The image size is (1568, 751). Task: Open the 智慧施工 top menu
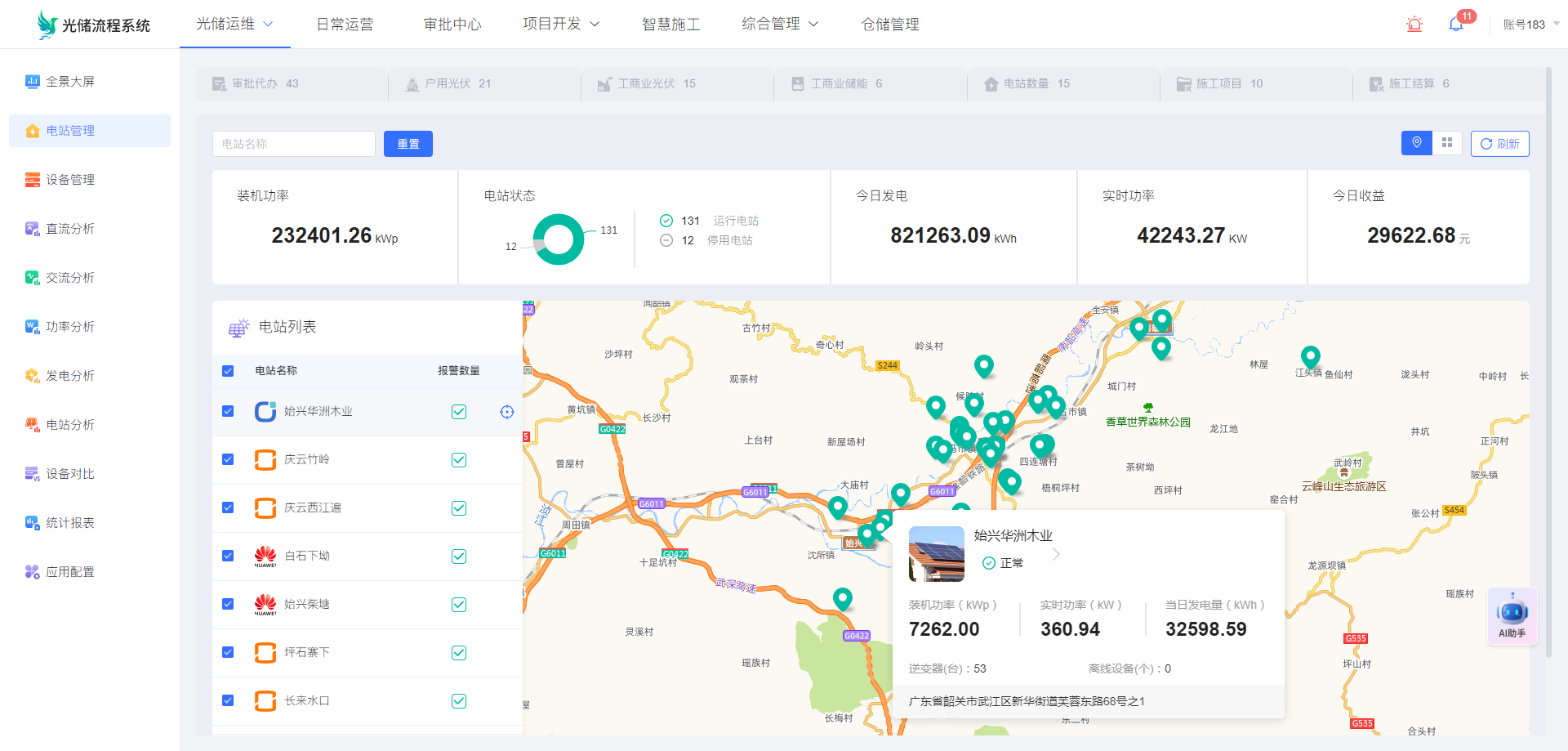(x=671, y=25)
